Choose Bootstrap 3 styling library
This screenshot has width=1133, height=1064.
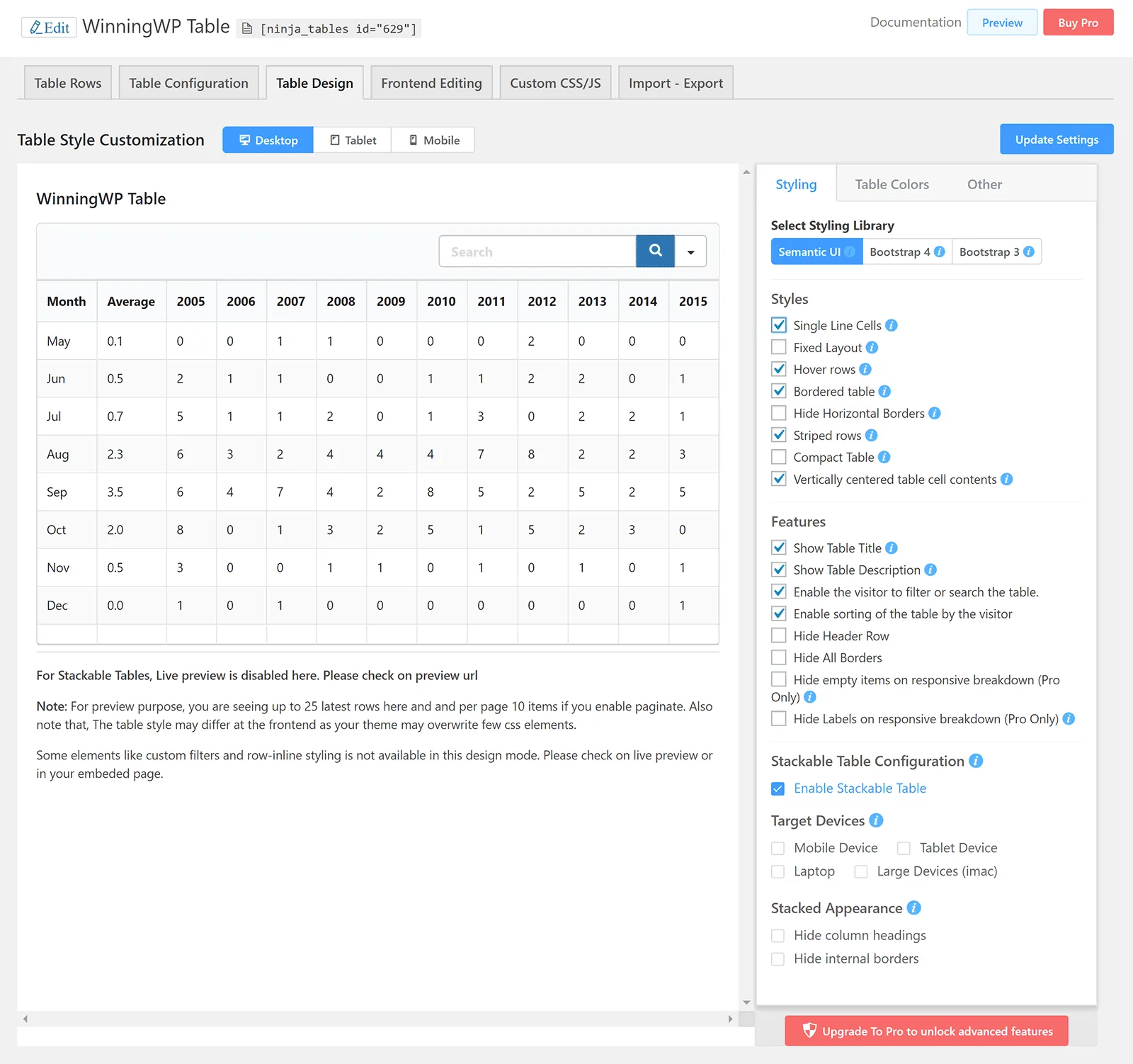(996, 251)
